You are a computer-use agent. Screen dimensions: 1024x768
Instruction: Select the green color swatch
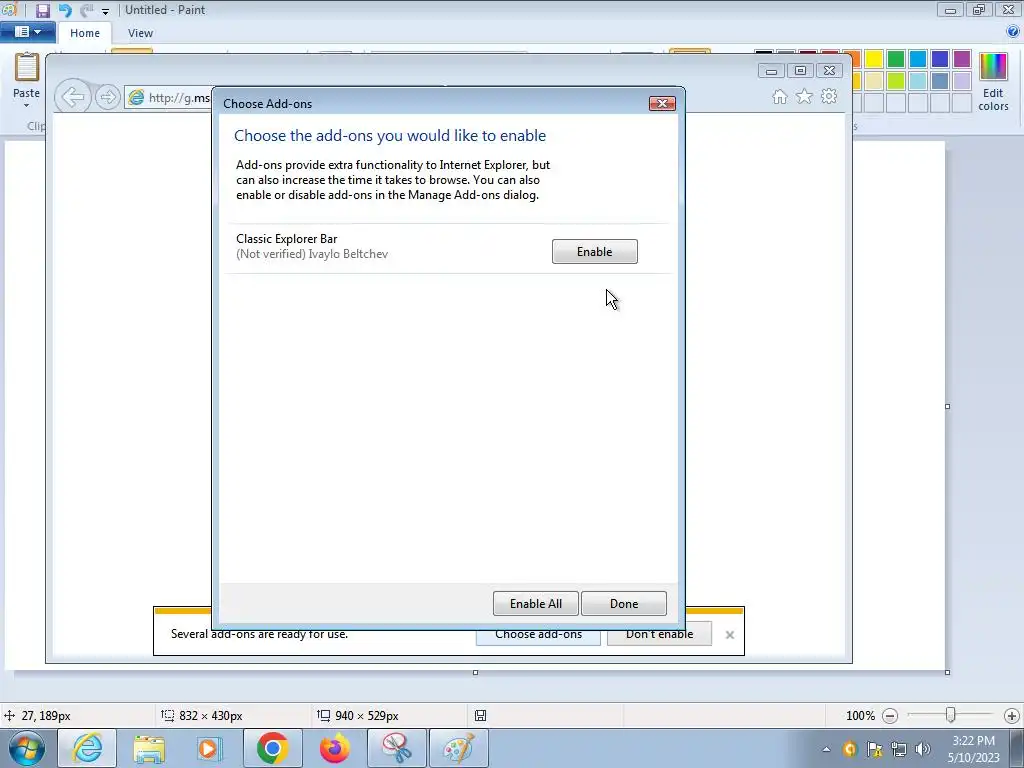click(x=896, y=59)
